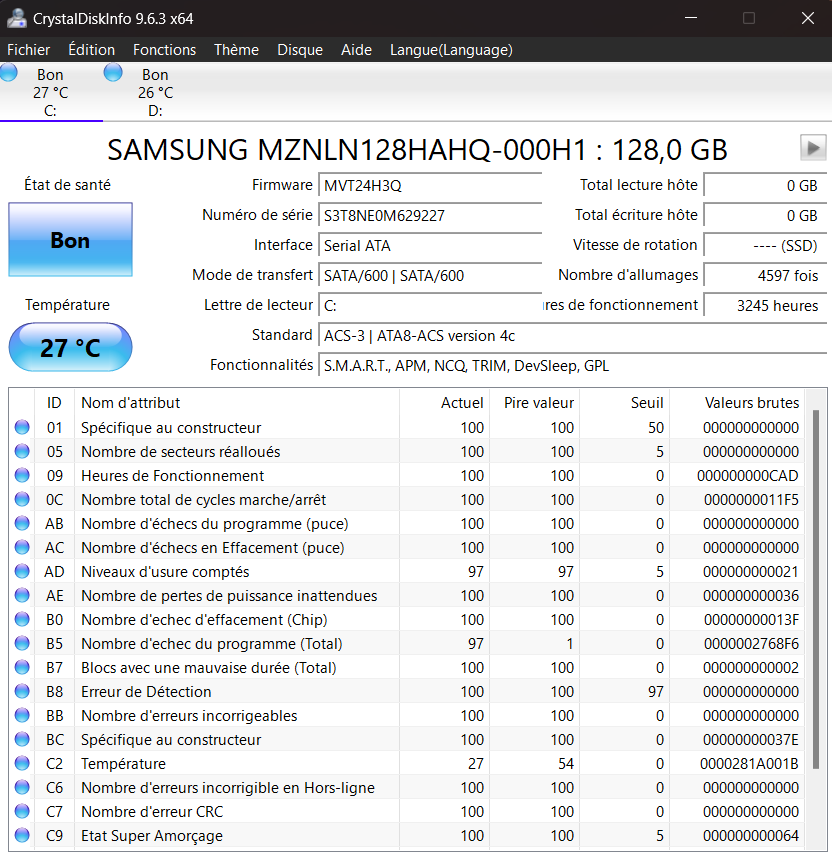Click the Firmware field MVT24H3Q
This screenshot has width=832, height=857.
[x=430, y=185]
